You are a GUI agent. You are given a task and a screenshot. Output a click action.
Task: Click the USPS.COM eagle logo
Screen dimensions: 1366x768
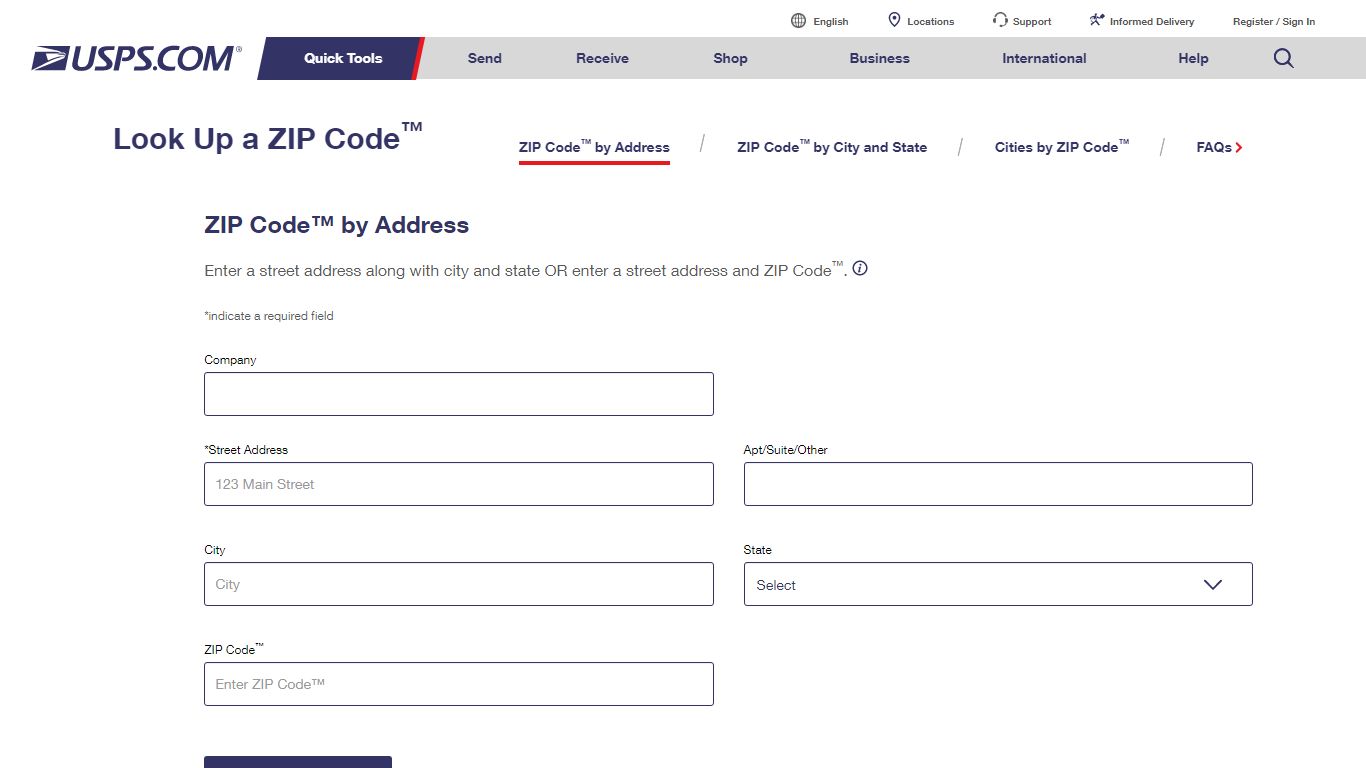(136, 58)
